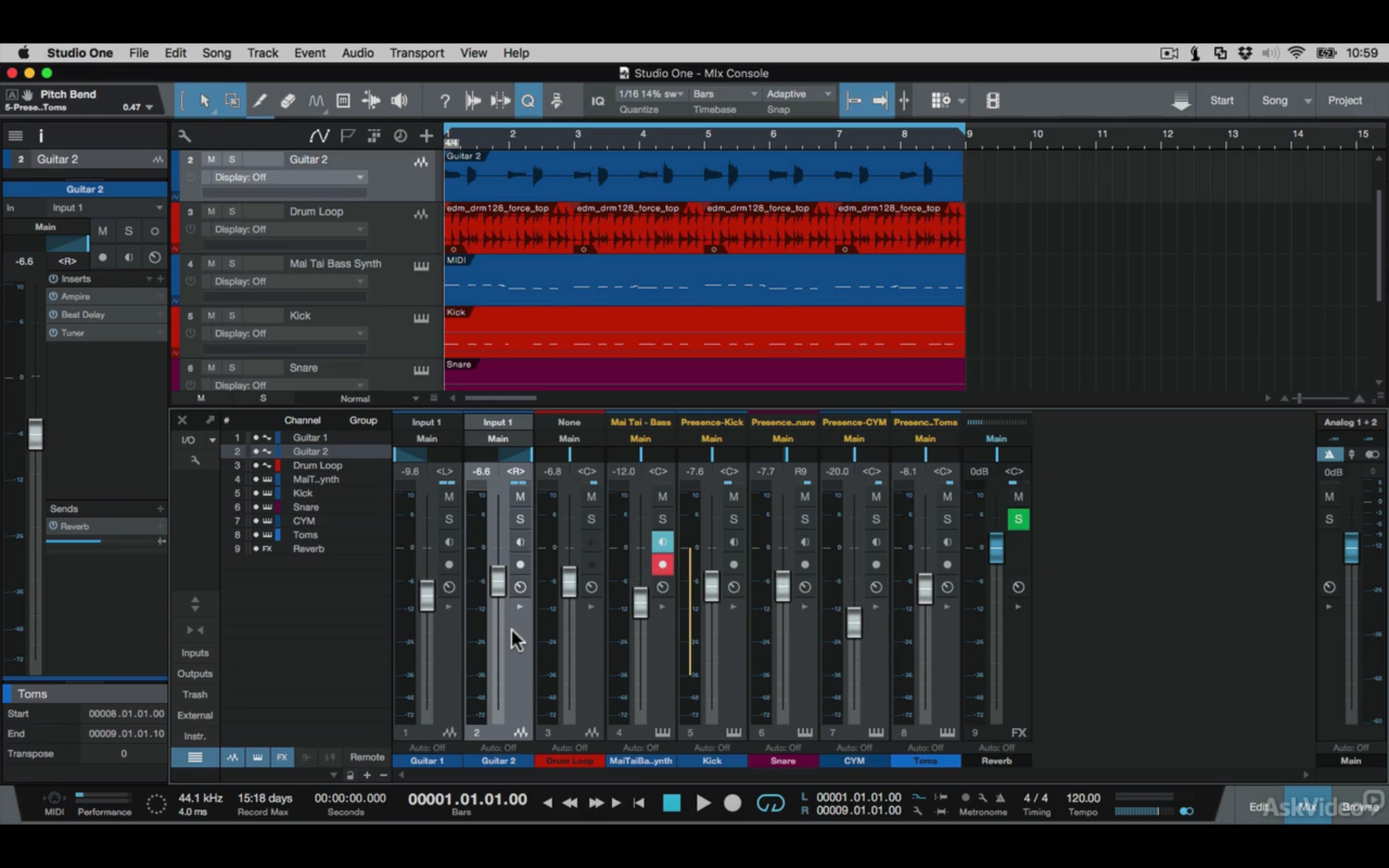Image resolution: width=1389 pixels, height=868 pixels.
Task: Click the Play button in transport
Action: [703, 802]
